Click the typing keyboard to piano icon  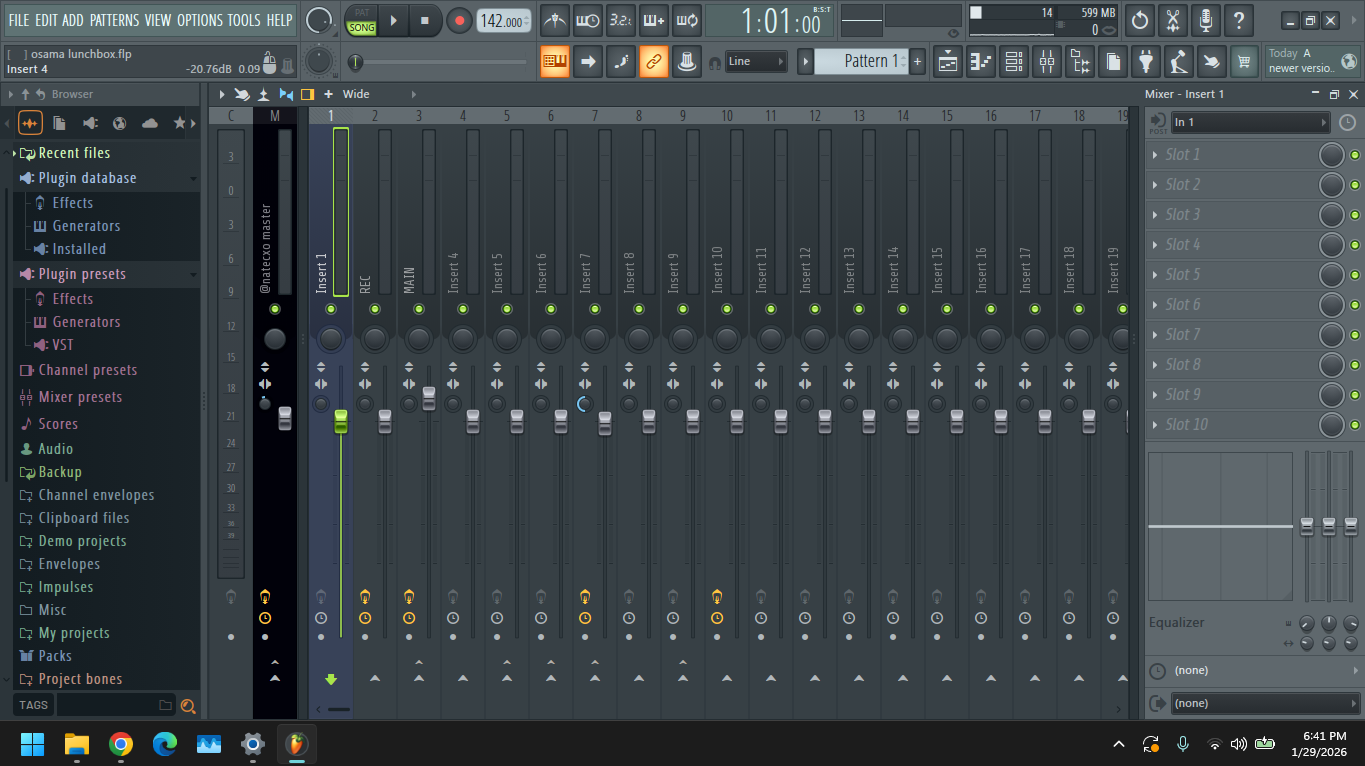point(555,62)
